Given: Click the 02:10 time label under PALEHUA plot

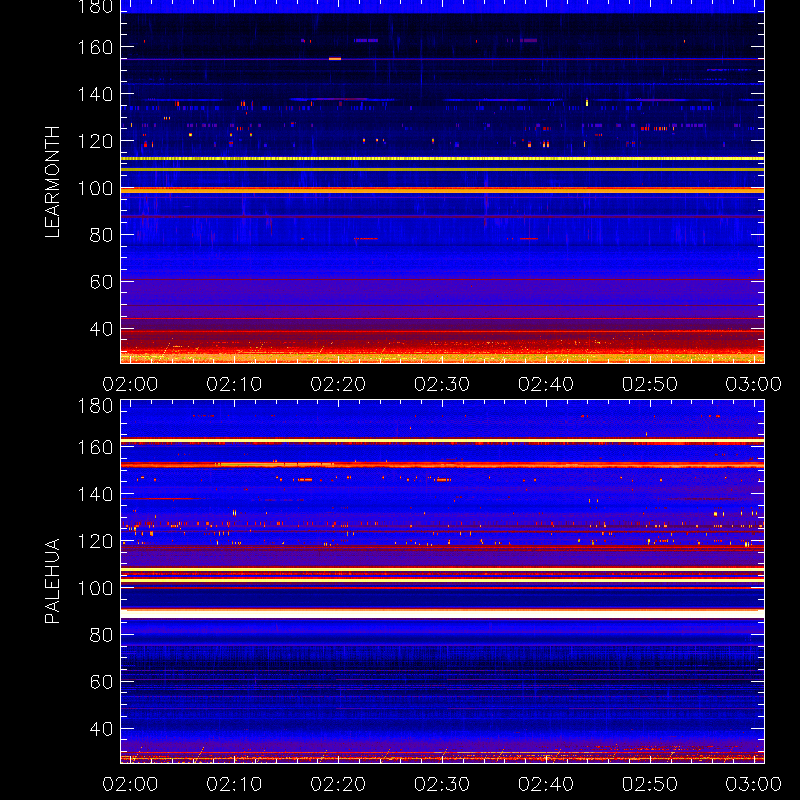Looking at the screenshot, I should [234, 784].
